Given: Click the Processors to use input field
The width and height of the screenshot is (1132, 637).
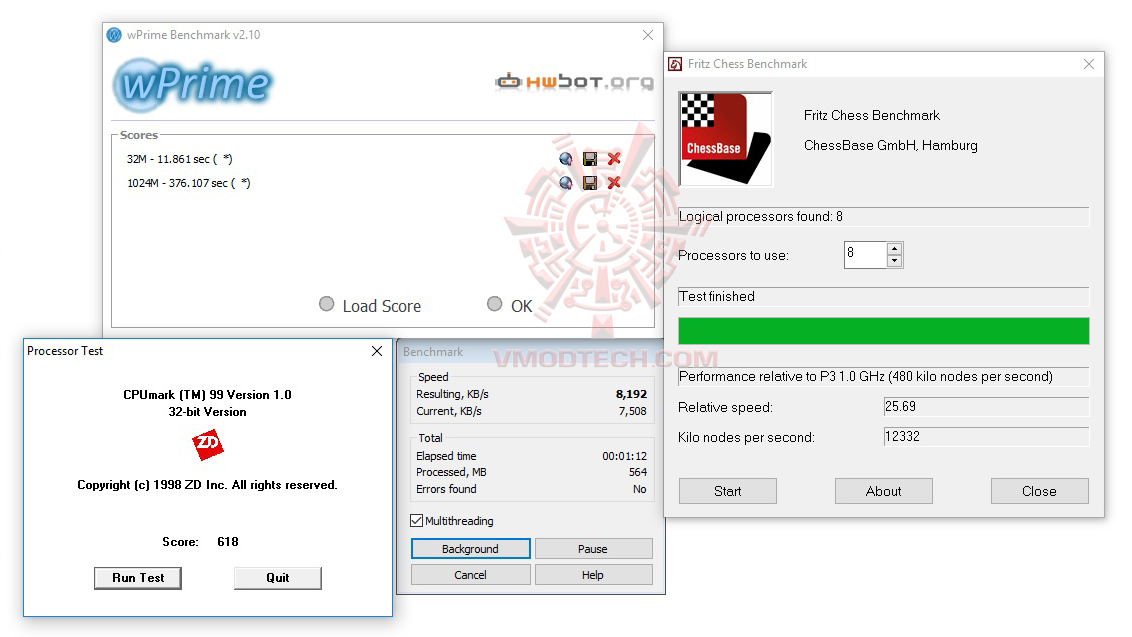Looking at the screenshot, I should coord(865,255).
